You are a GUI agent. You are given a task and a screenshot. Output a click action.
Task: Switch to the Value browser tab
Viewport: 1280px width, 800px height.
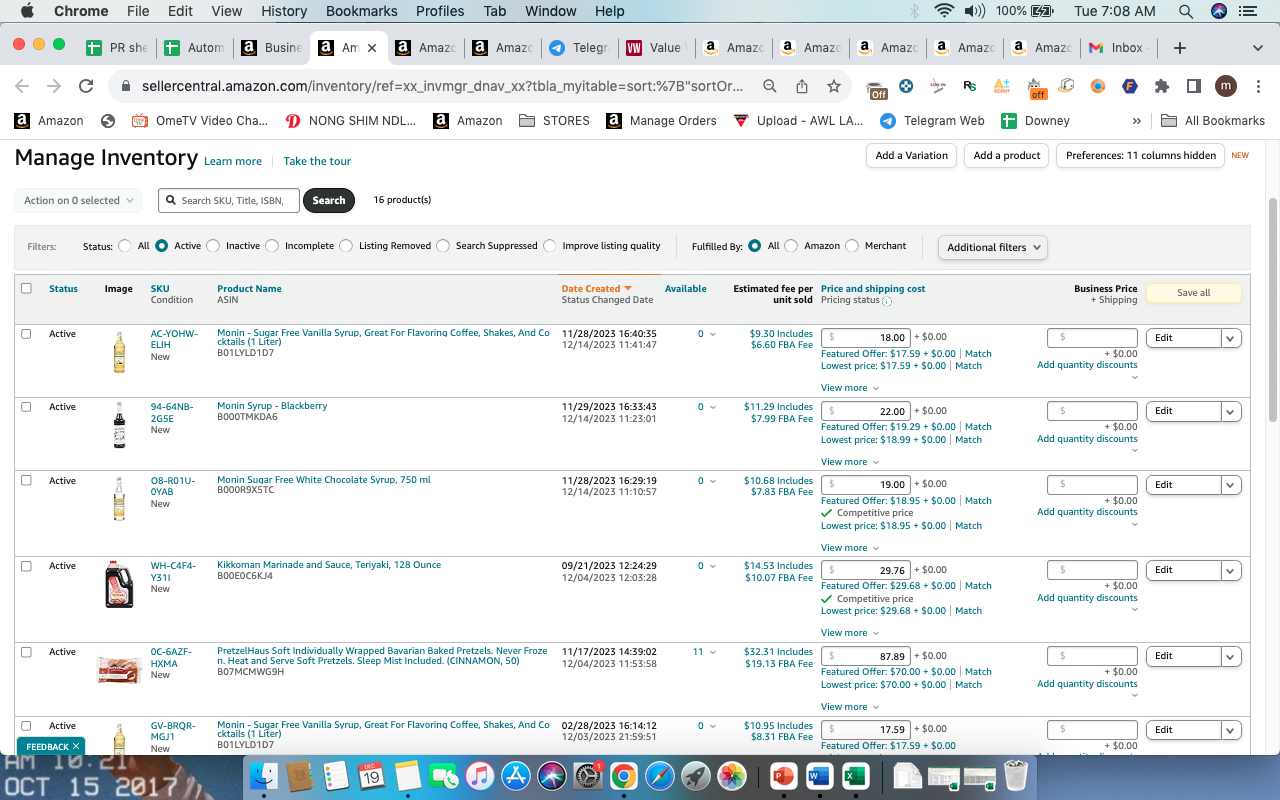[655, 48]
